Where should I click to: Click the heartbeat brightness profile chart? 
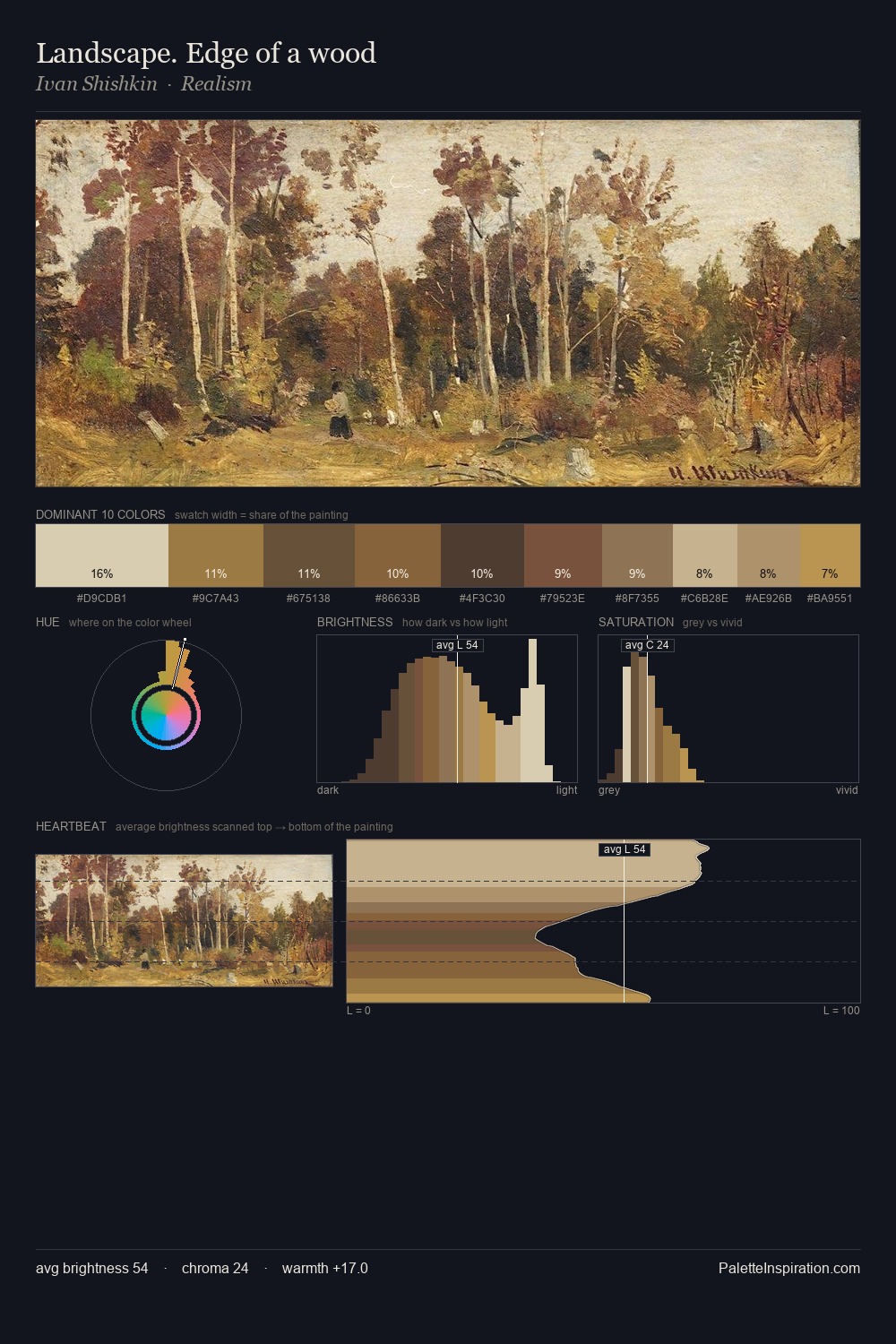click(x=603, y=921)
